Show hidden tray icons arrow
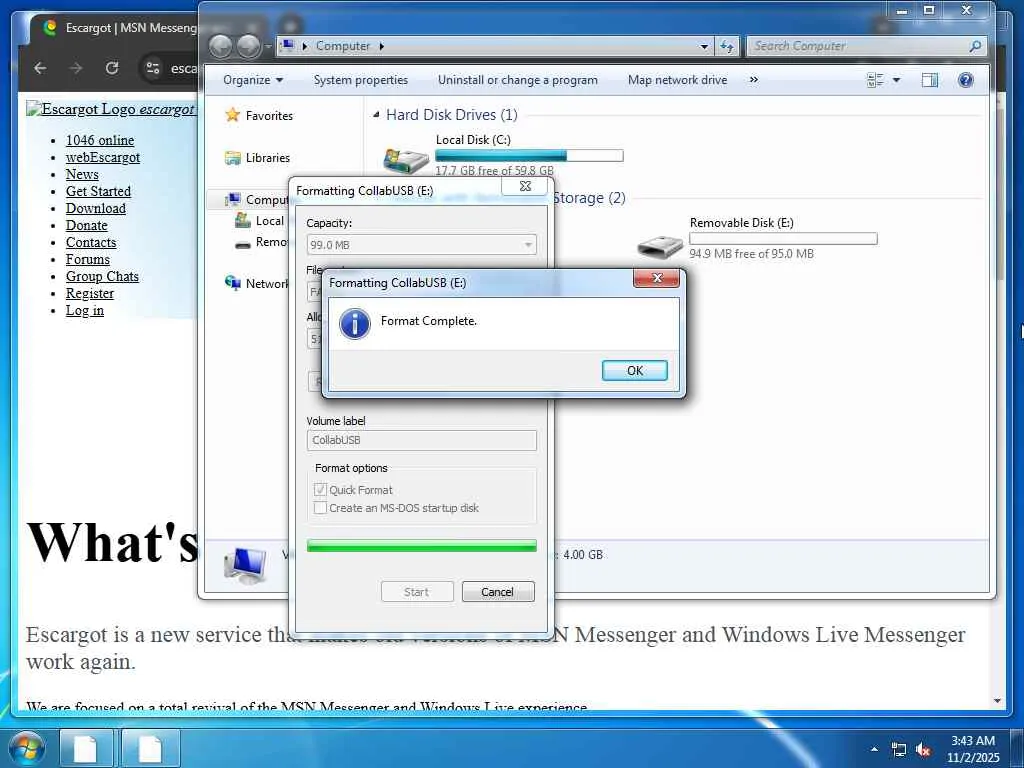1024x768 pixels. click(x=874, y=749)
